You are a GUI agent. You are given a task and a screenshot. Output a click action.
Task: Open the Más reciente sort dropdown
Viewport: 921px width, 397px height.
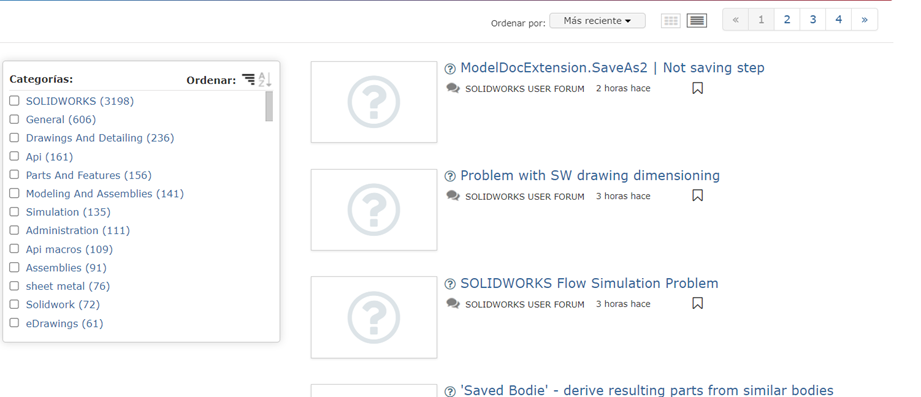pyautogui.click(x=597, y=21)
